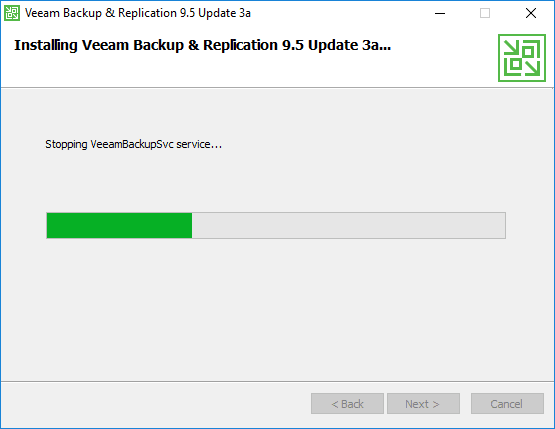Click the right edge of the green progress fill

[191, 225]
